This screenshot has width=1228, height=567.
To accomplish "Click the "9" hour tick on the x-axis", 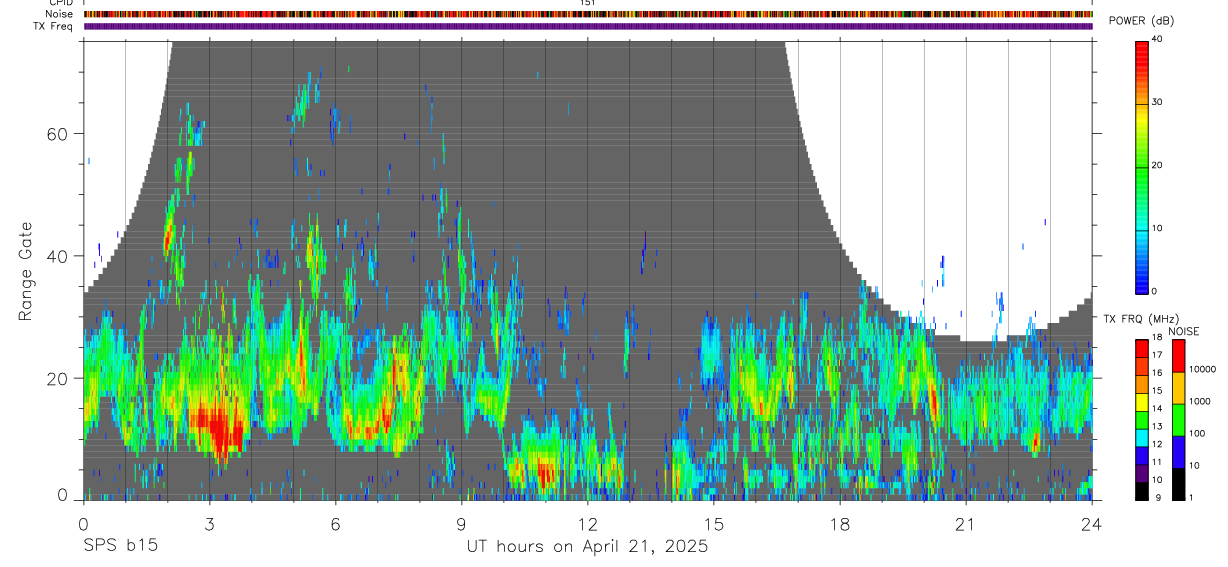I will (x=461, y=523).
